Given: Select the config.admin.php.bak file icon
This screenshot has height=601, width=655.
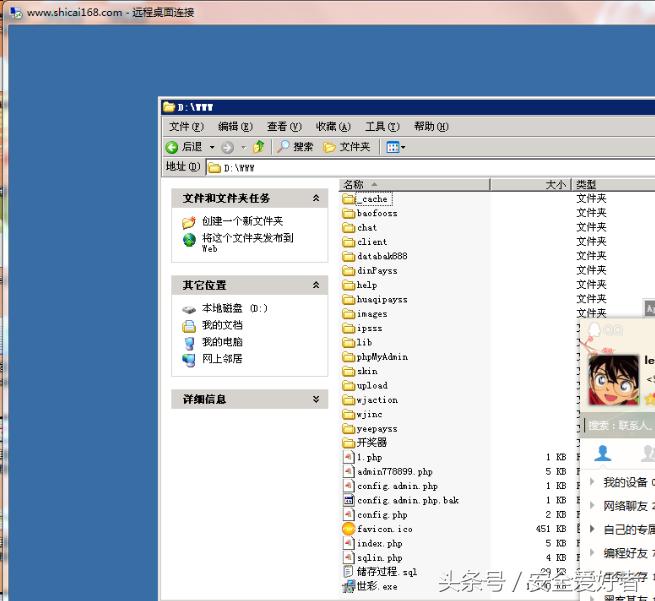Looking at the screenshot, I should click(x=348, y=500).
